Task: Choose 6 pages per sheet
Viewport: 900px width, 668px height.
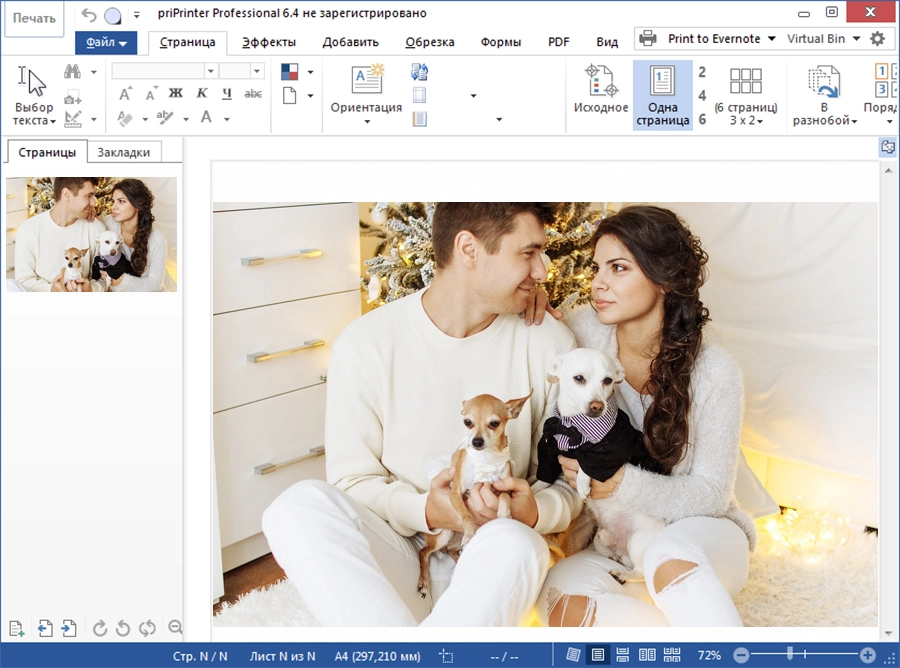Action: [x=702, y=119]
